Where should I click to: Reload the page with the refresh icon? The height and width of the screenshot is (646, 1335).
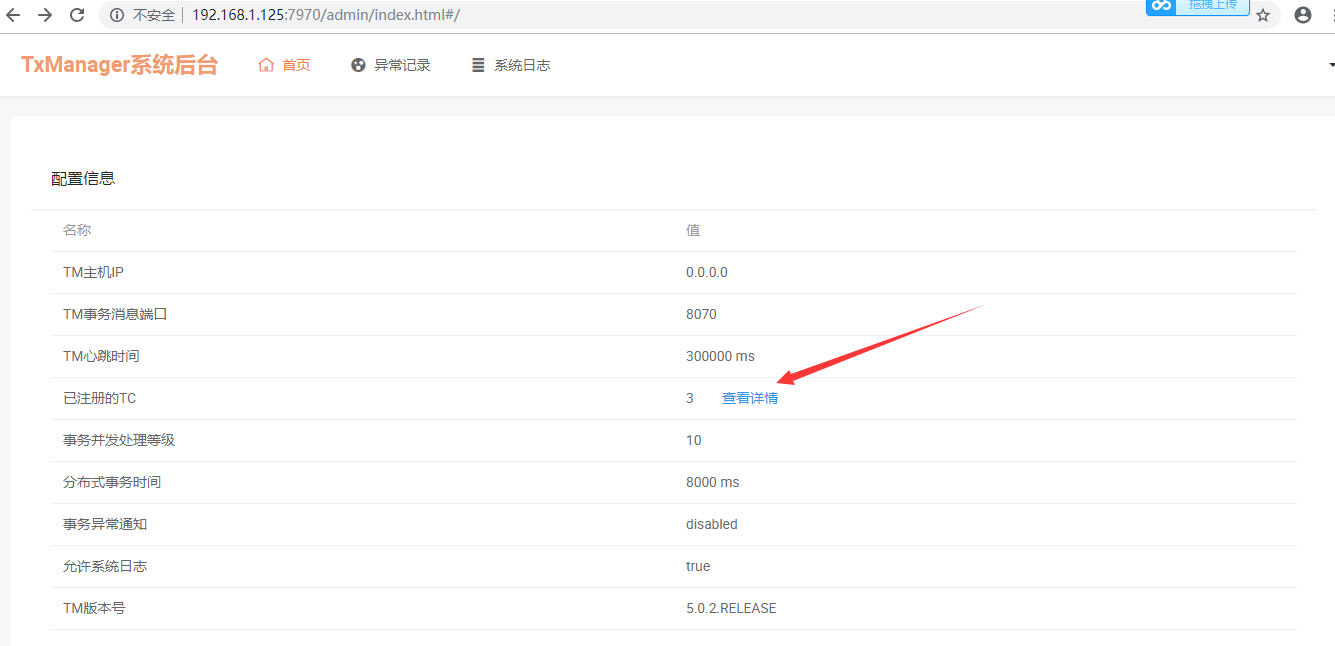coord(77,15)
